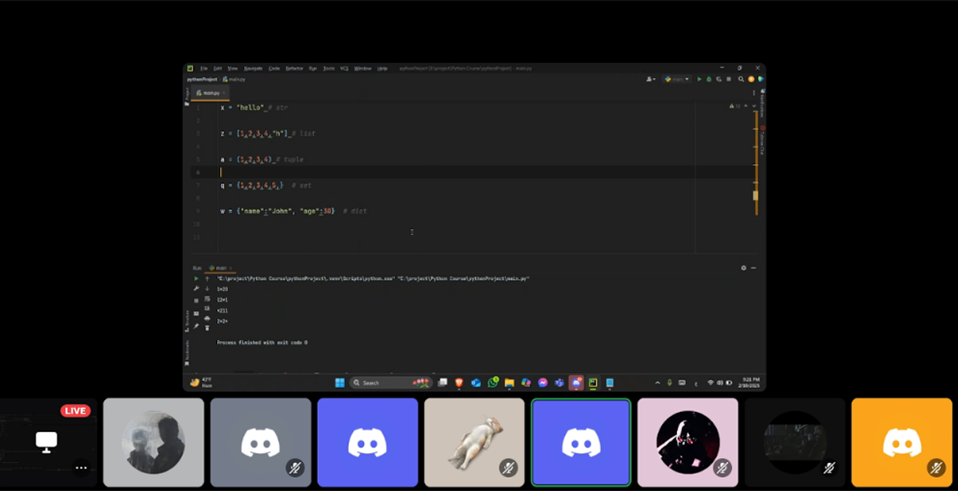Image resolution: width=958 pixels, height=491 pixels.
Task: Rerun program with green arrow in Run panel
Action: (x=196, y=278)
